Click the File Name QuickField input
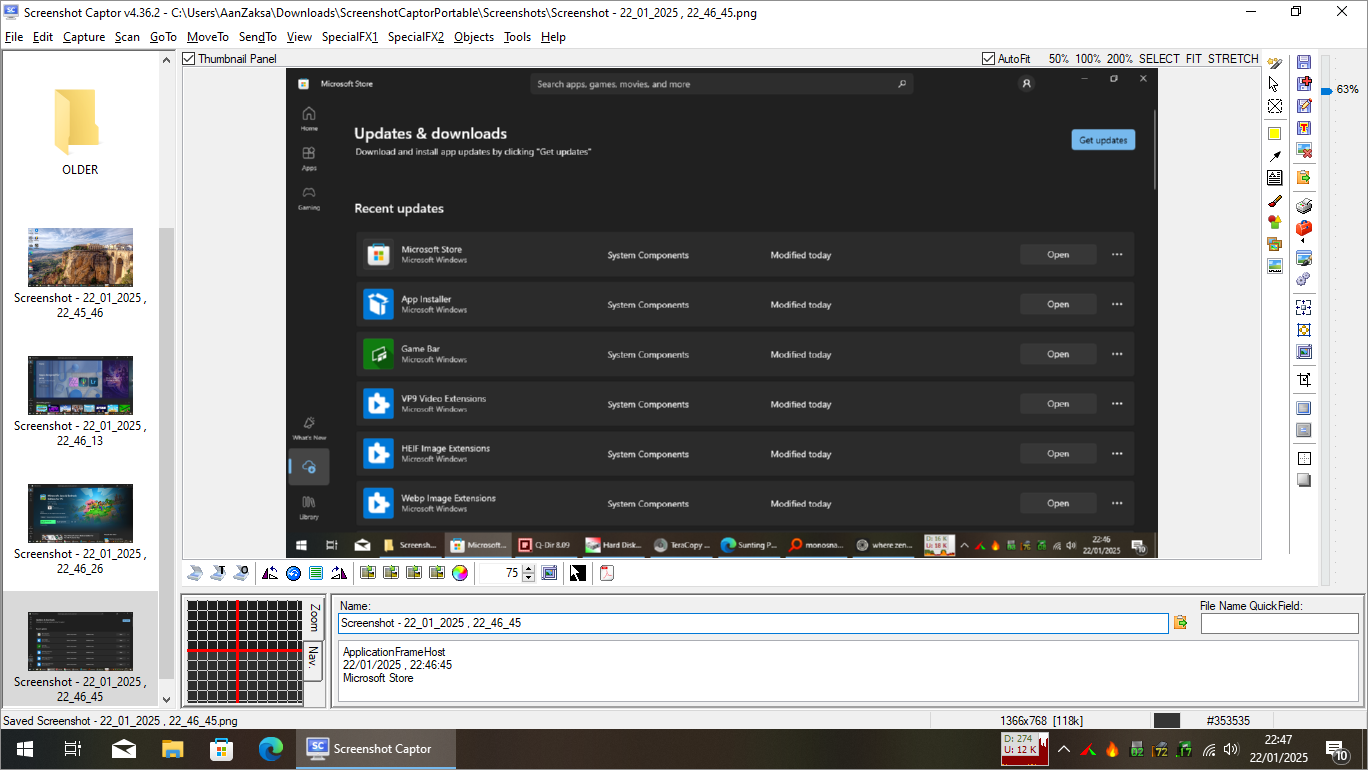 coord(1279,623)
